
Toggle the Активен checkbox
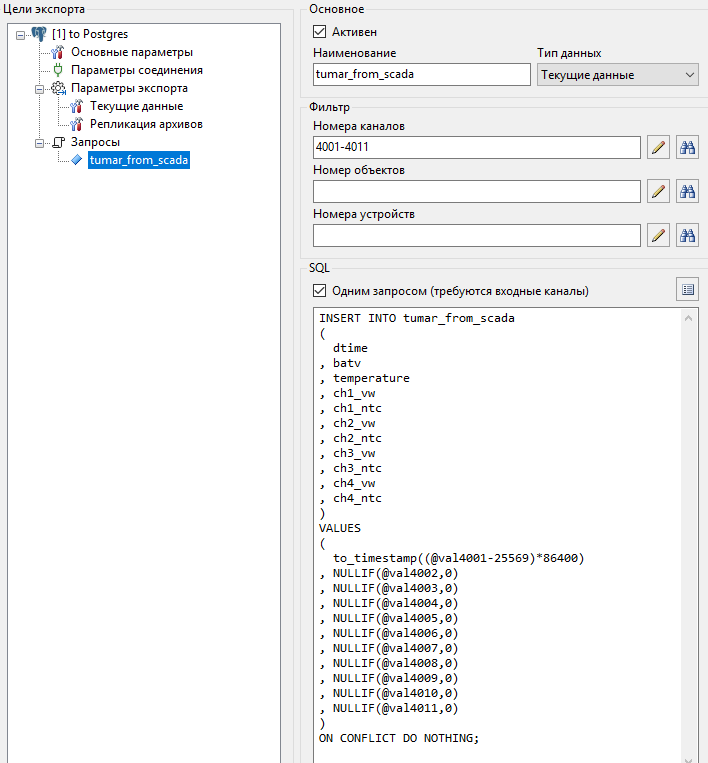pos(319,32)
